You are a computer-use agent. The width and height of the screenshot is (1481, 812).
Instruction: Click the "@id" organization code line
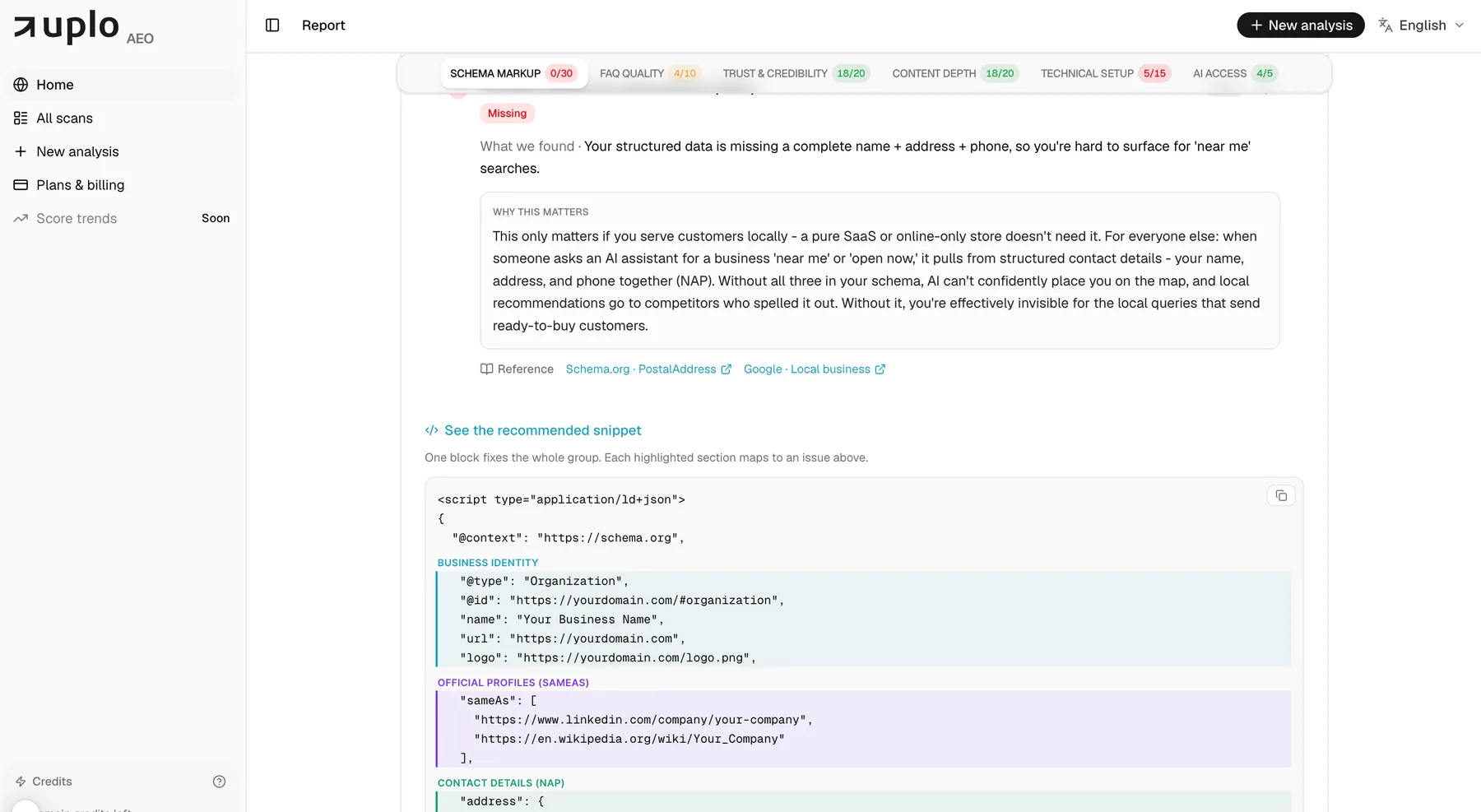622,601
